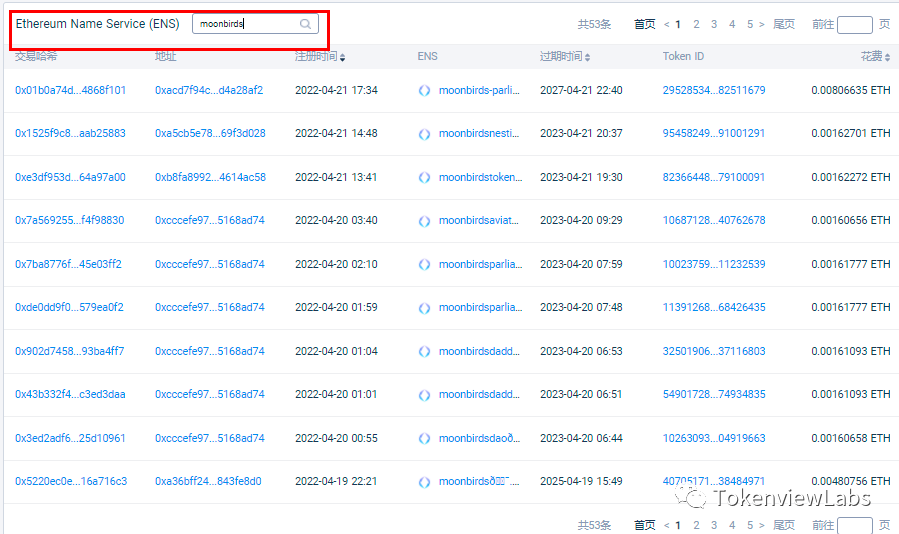Open Token ID 10687128...40762678
This screenshot has height=534, width=899.
point(714,220)
